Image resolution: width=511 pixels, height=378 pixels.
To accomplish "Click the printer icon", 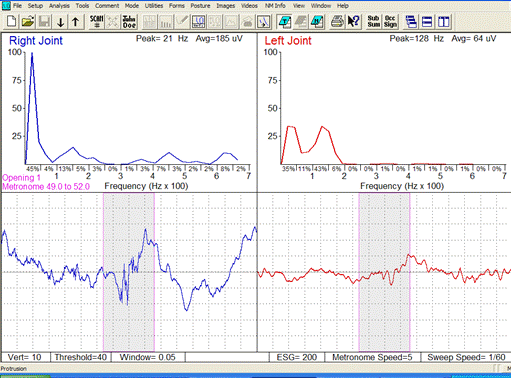I will (337, 22).
